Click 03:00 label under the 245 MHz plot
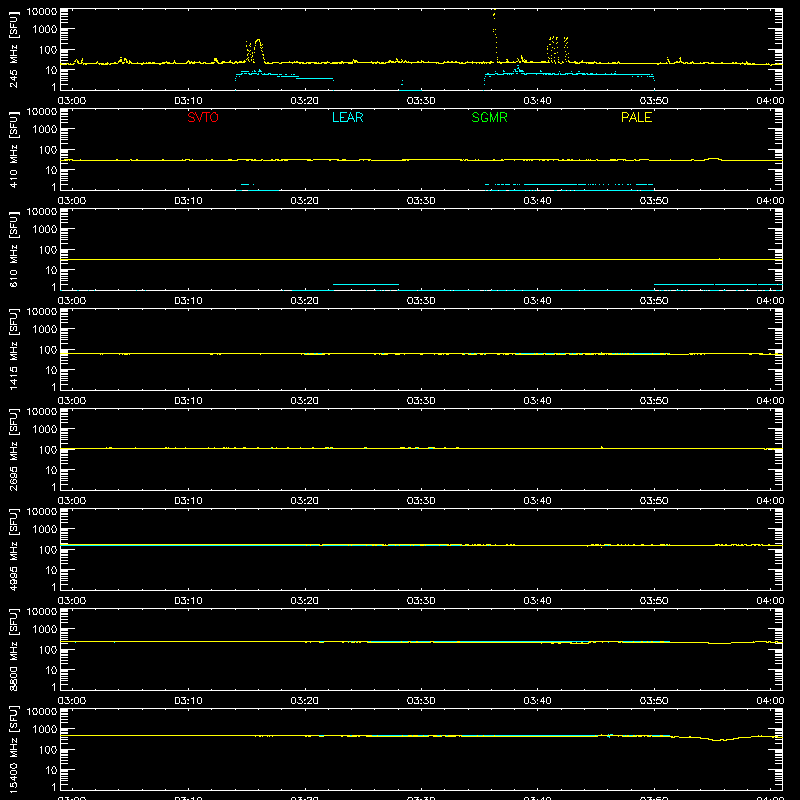 pos(72,101)
